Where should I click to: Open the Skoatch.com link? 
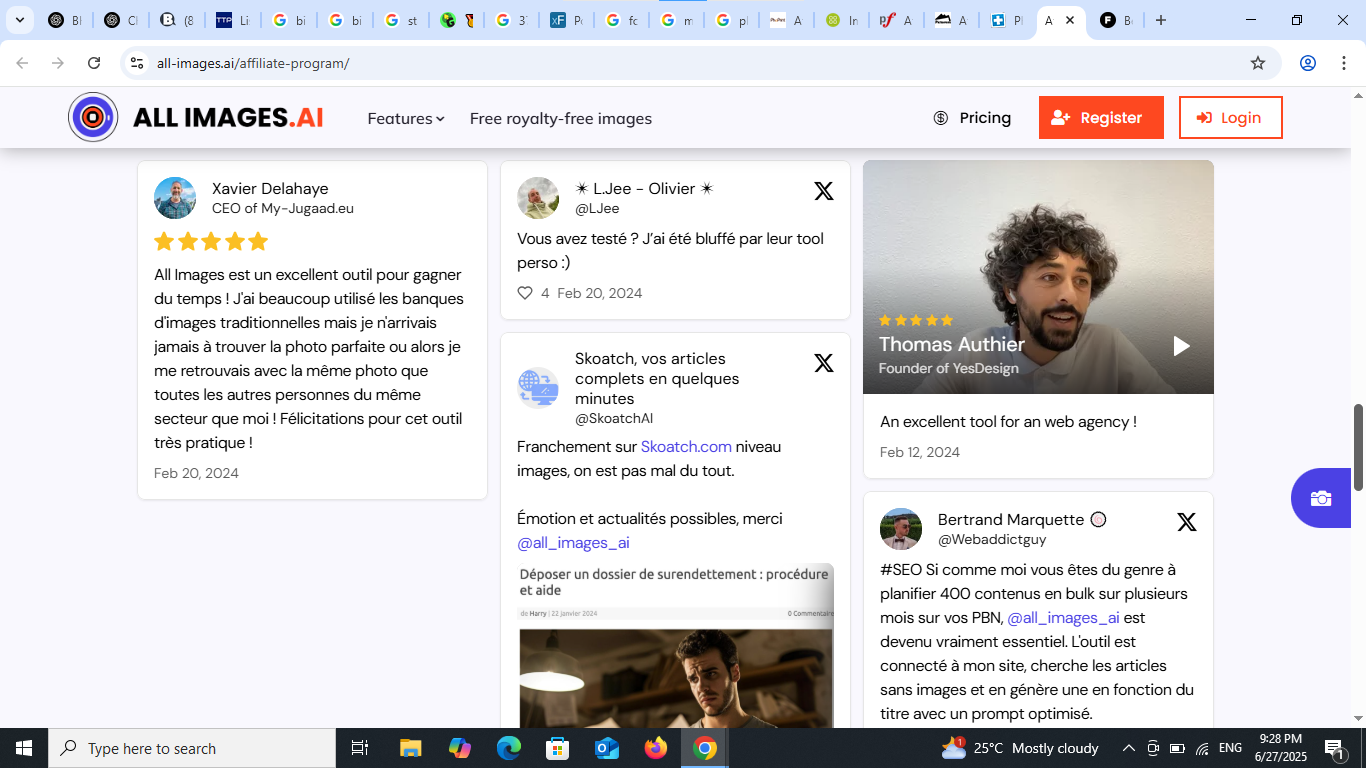coord(686,447)
